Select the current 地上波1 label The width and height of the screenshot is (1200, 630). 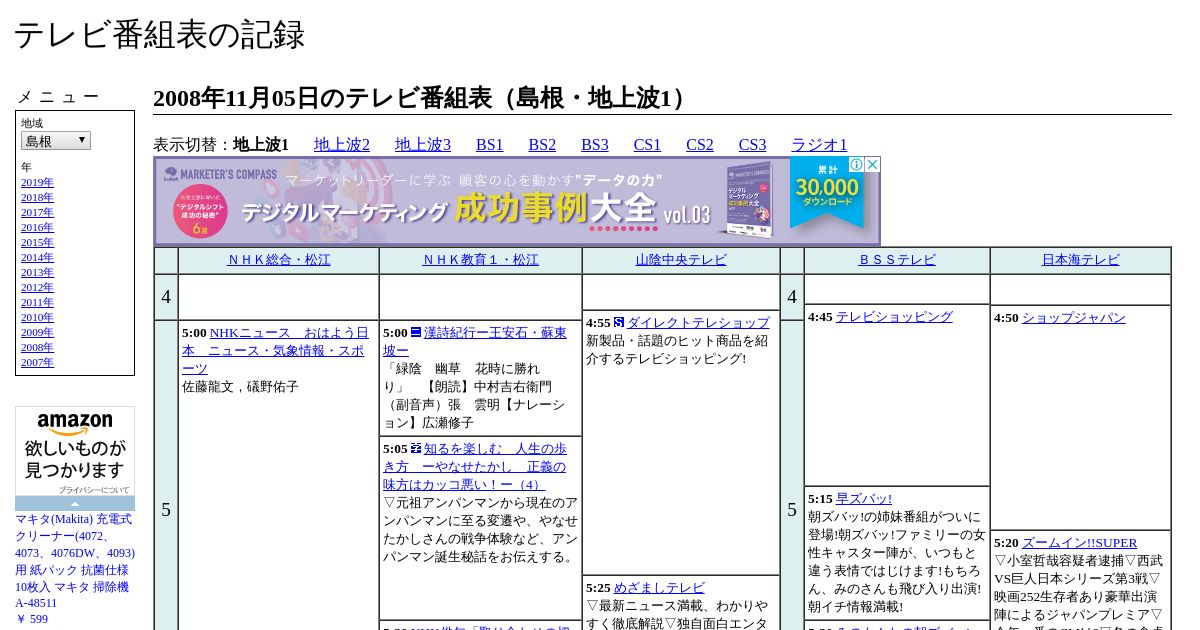pos(261,144)
